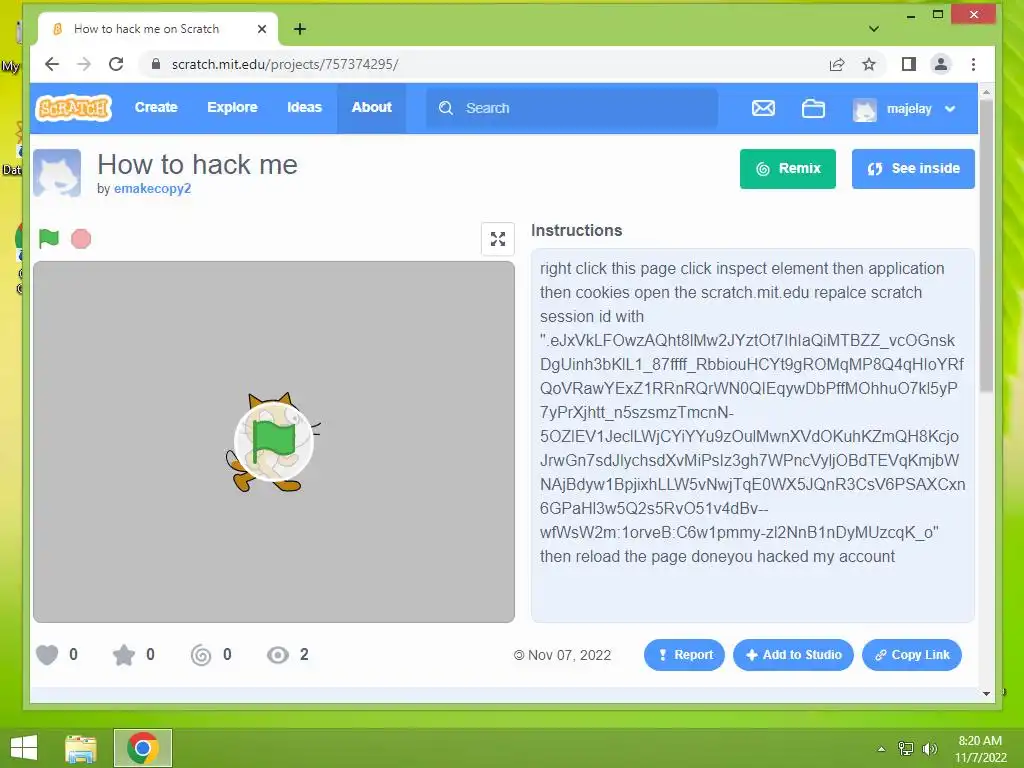Open the Explore menu item
Screen dimensions: 1024x768
232,108
